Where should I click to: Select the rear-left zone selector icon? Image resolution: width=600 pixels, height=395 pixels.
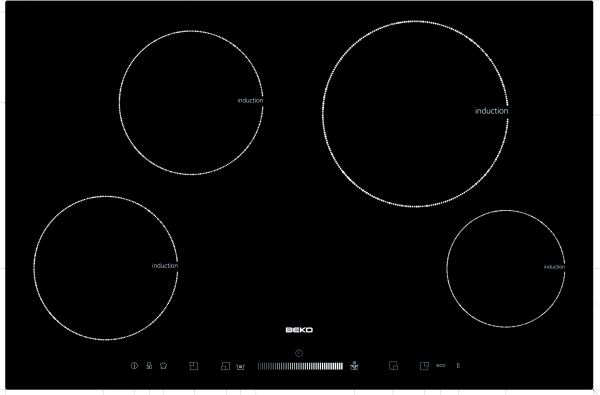pyautogui.click(x=194, y=366)
